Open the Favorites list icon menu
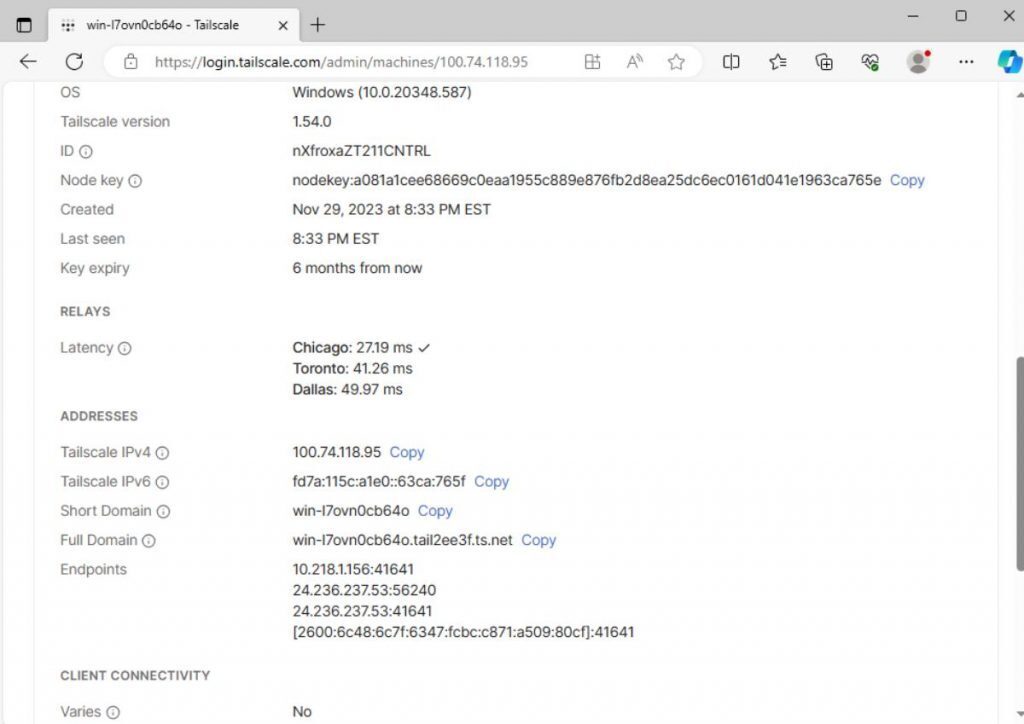1024x724 pixels. click(778, 61)
